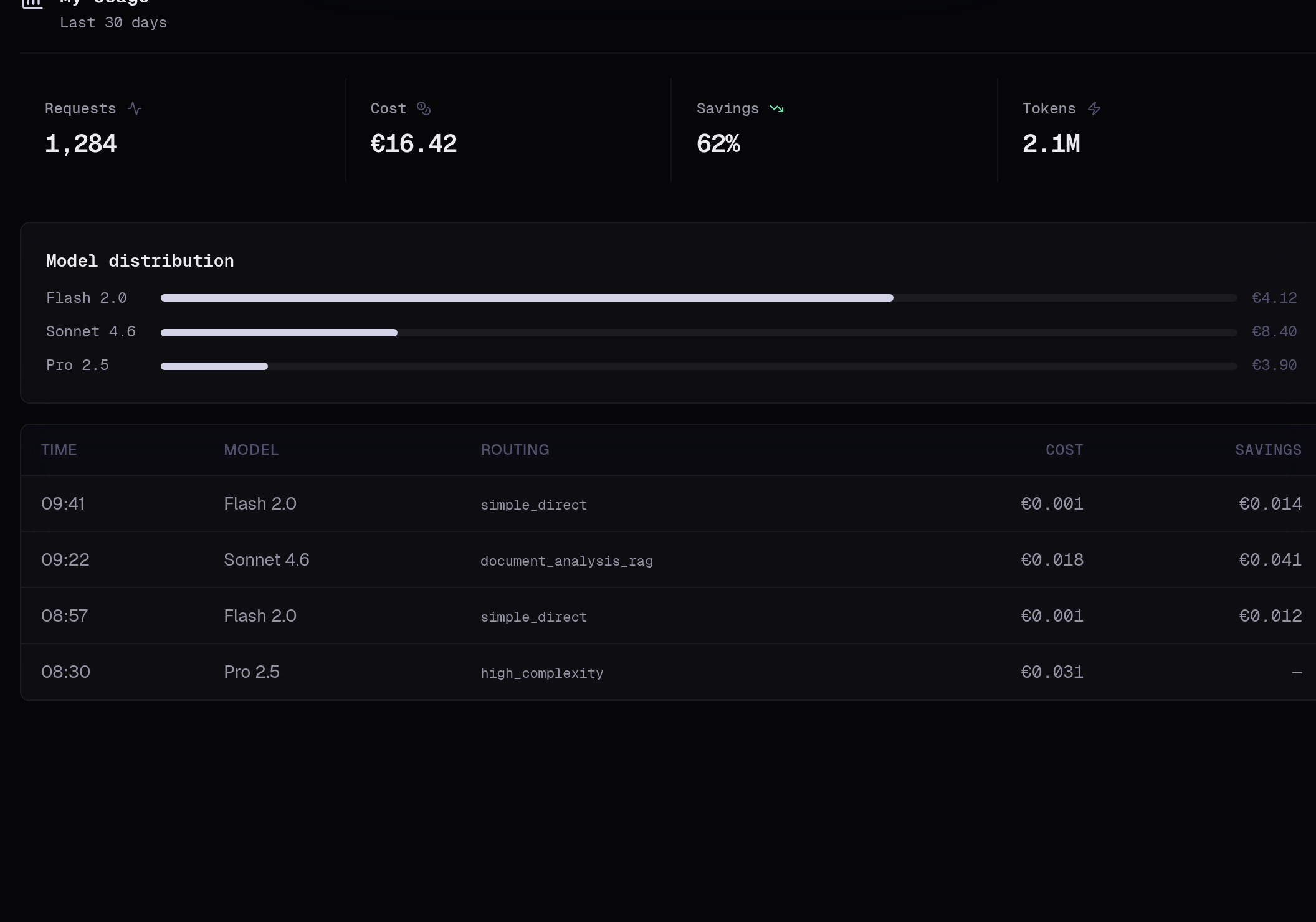
Task: Click the 'high_complexity' routing cell
Action: coord(542,673)
